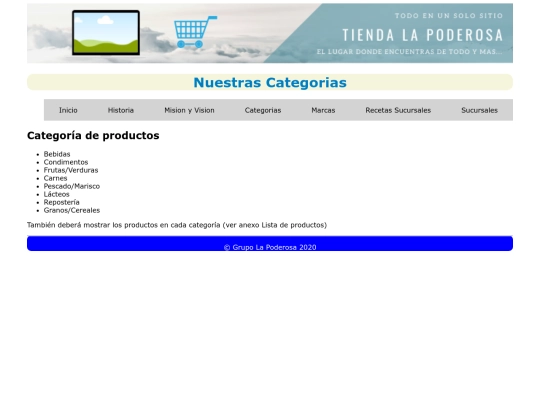Click the TIENDA LA PODEROSA banner title
This screenshot has width=540, height=405.
pos(423,35)
